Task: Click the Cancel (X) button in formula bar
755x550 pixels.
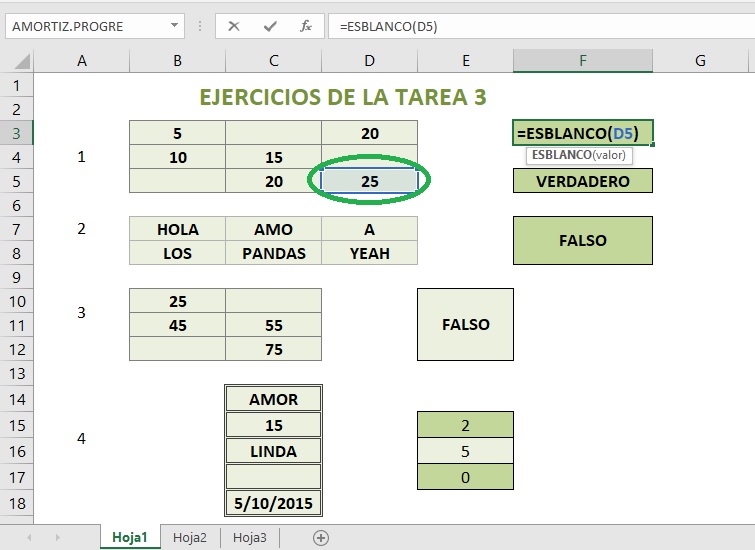Action: [x=234, y=26]
